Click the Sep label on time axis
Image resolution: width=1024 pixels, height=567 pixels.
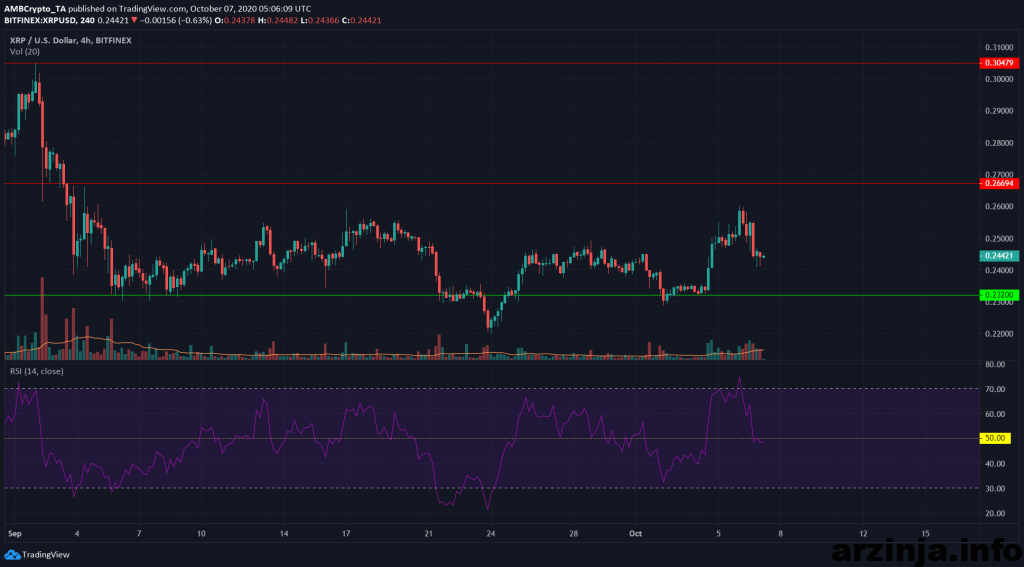coord(12,534)
